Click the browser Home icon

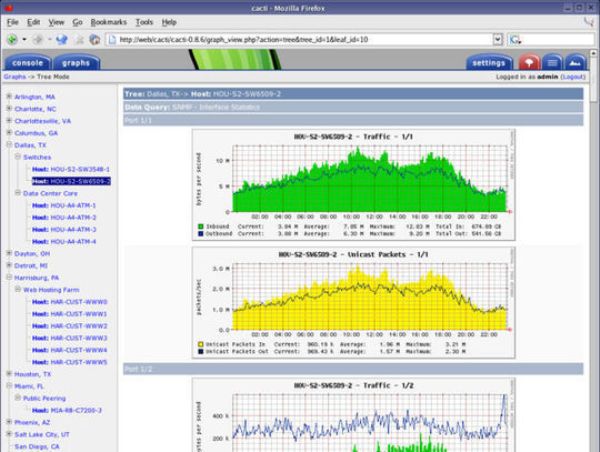[x=94, y=40]
